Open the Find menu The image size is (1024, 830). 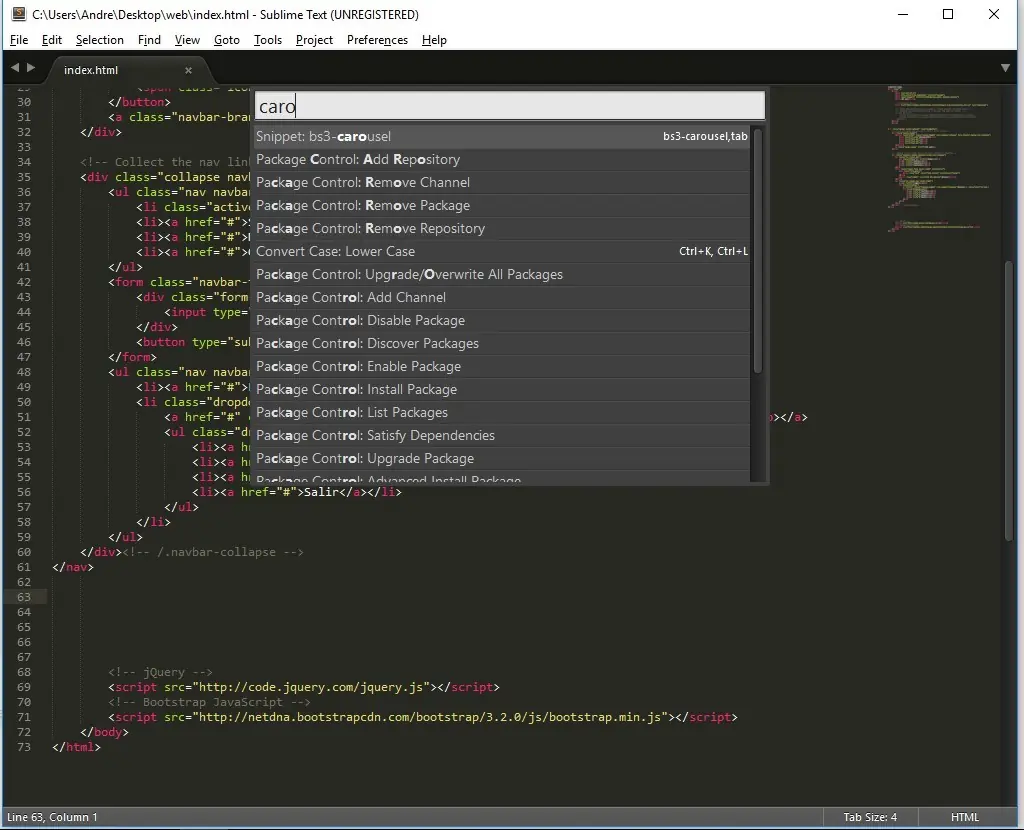[x=149, y=40]
